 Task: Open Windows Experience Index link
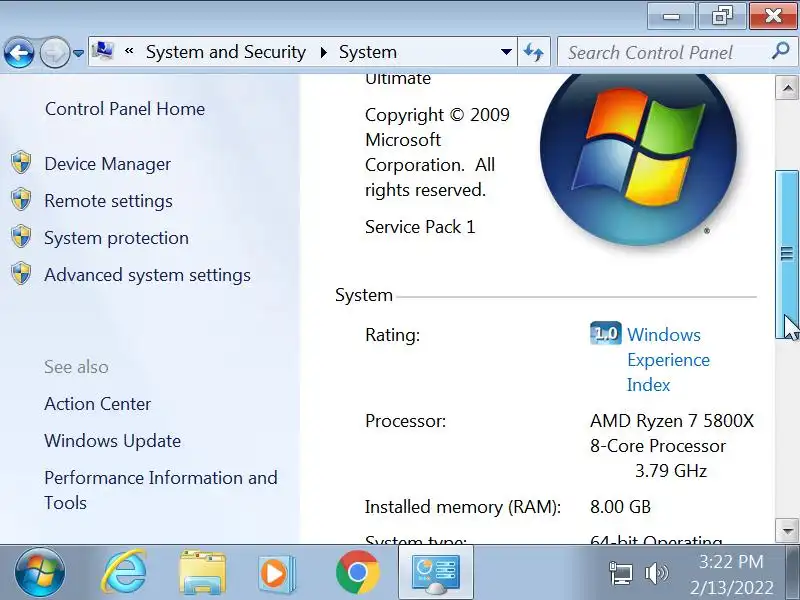coord(668,360)
